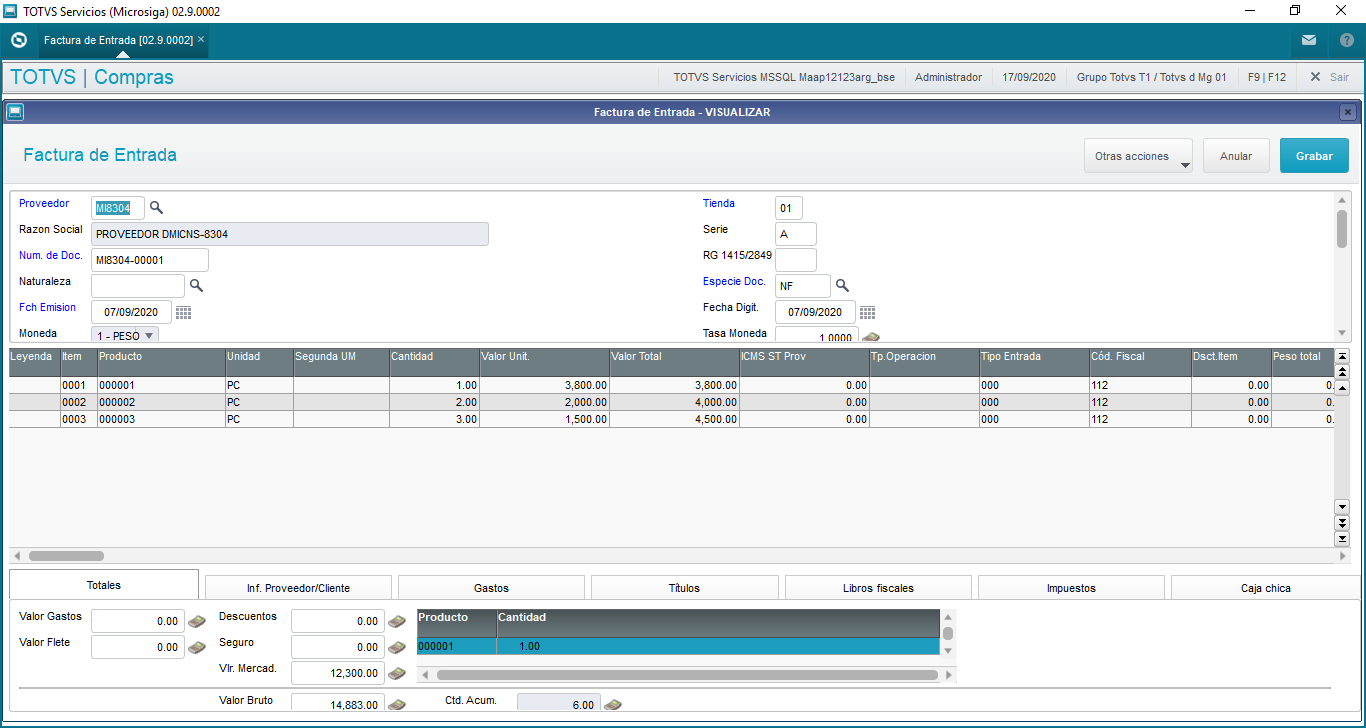Click the Naturaleza input field
The height and width of the screenshot is (728, 1366).
[x=138, y=286]
